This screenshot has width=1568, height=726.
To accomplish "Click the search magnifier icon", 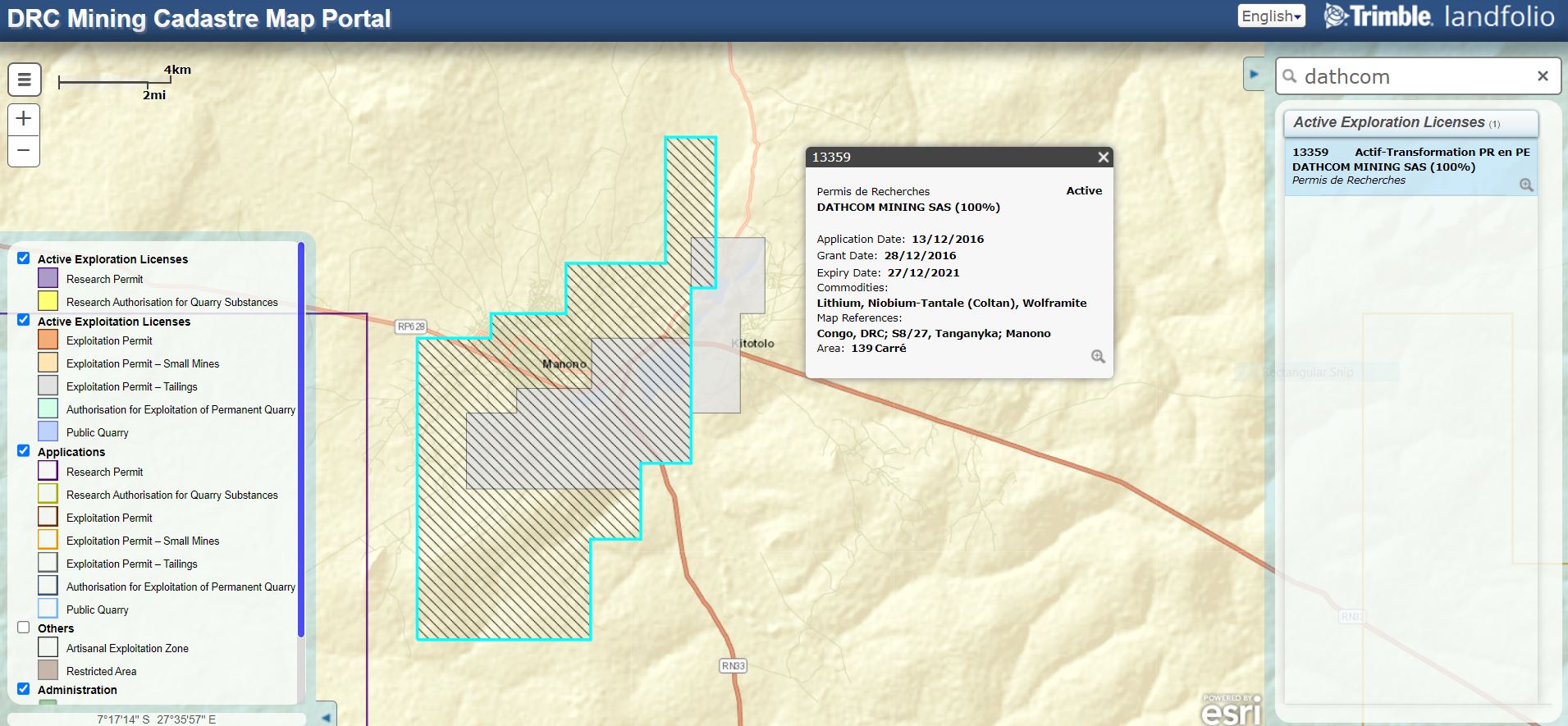I will click(1290, 76).
